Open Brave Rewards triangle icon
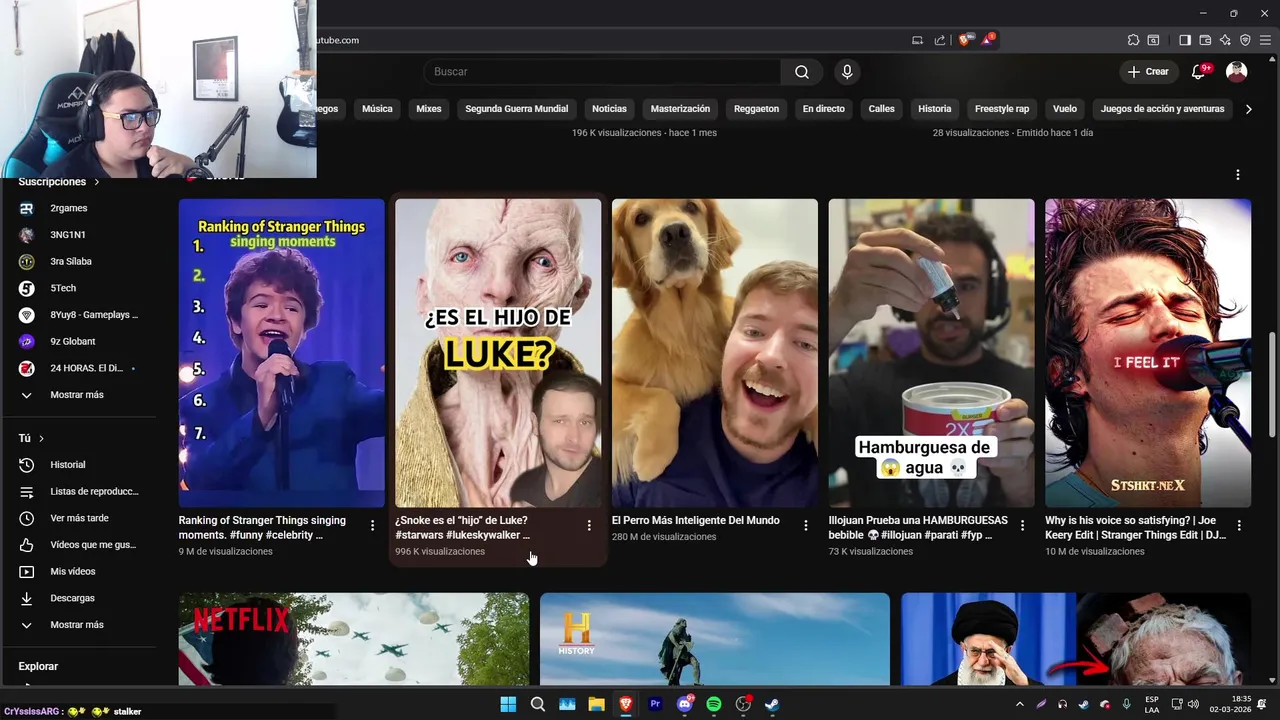1280x720 pixels. click(x=988, y=40)
